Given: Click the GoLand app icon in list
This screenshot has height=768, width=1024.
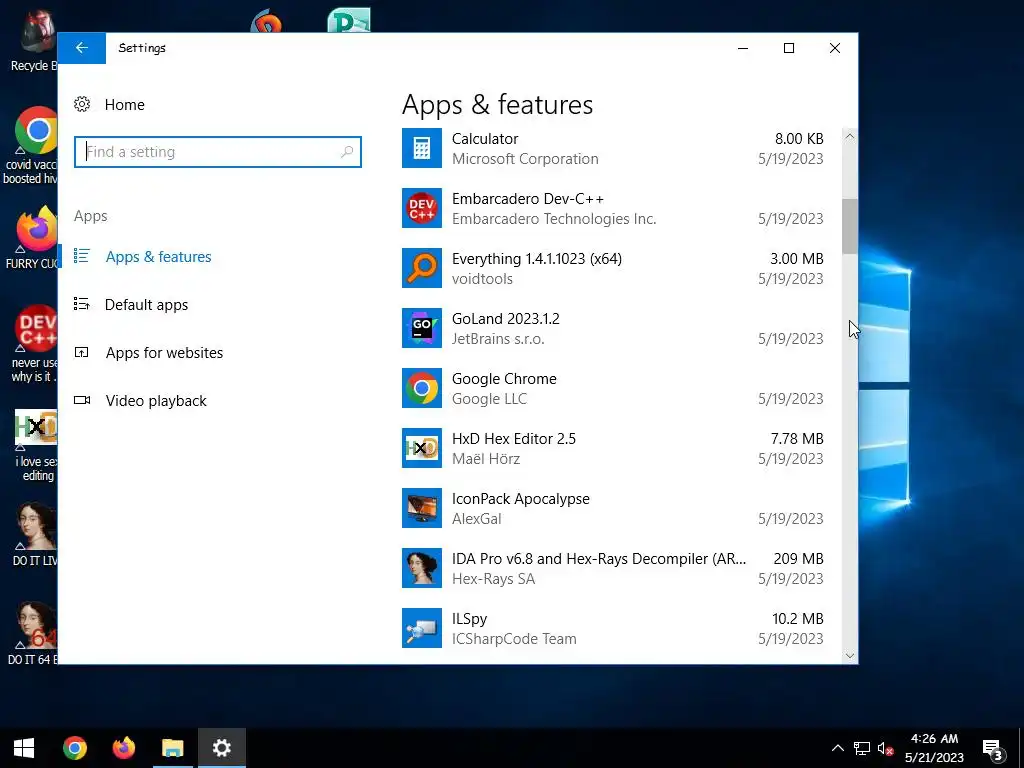Looking at the screenshot, I should (422, 328).
